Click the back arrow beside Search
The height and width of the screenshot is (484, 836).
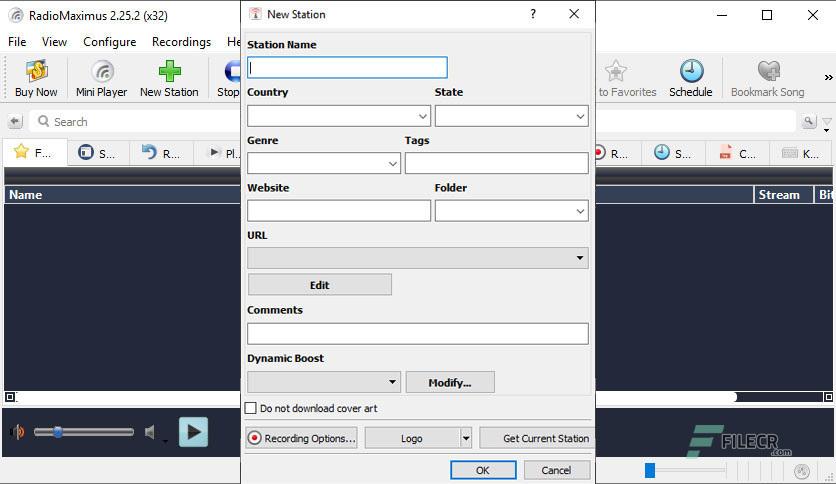pos(15,122)
